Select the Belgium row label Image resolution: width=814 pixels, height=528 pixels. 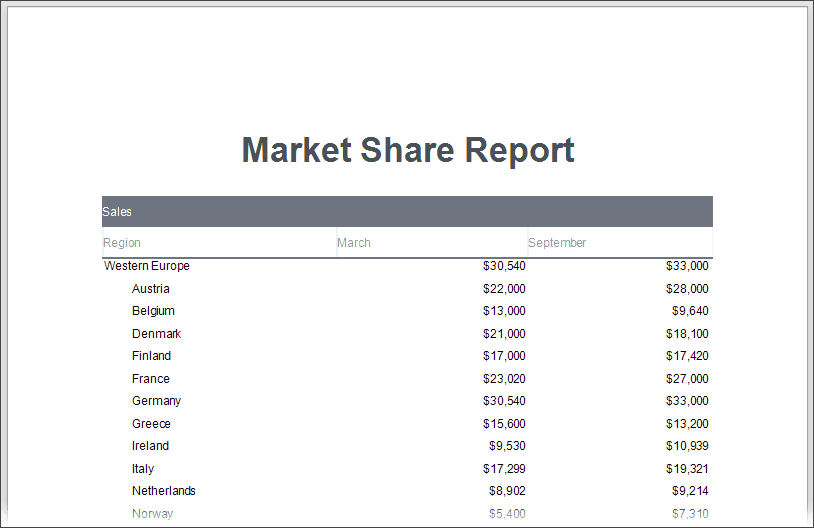pyautogui.click(x=153, y=311)
